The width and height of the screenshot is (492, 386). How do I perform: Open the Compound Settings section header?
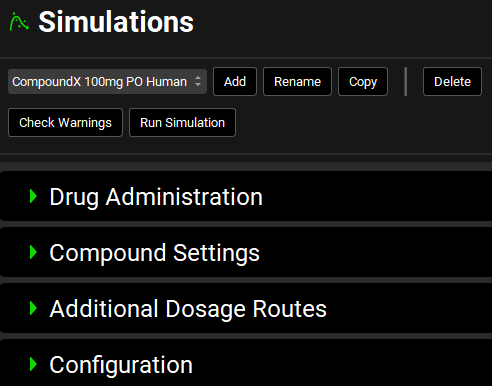[246, 252]
